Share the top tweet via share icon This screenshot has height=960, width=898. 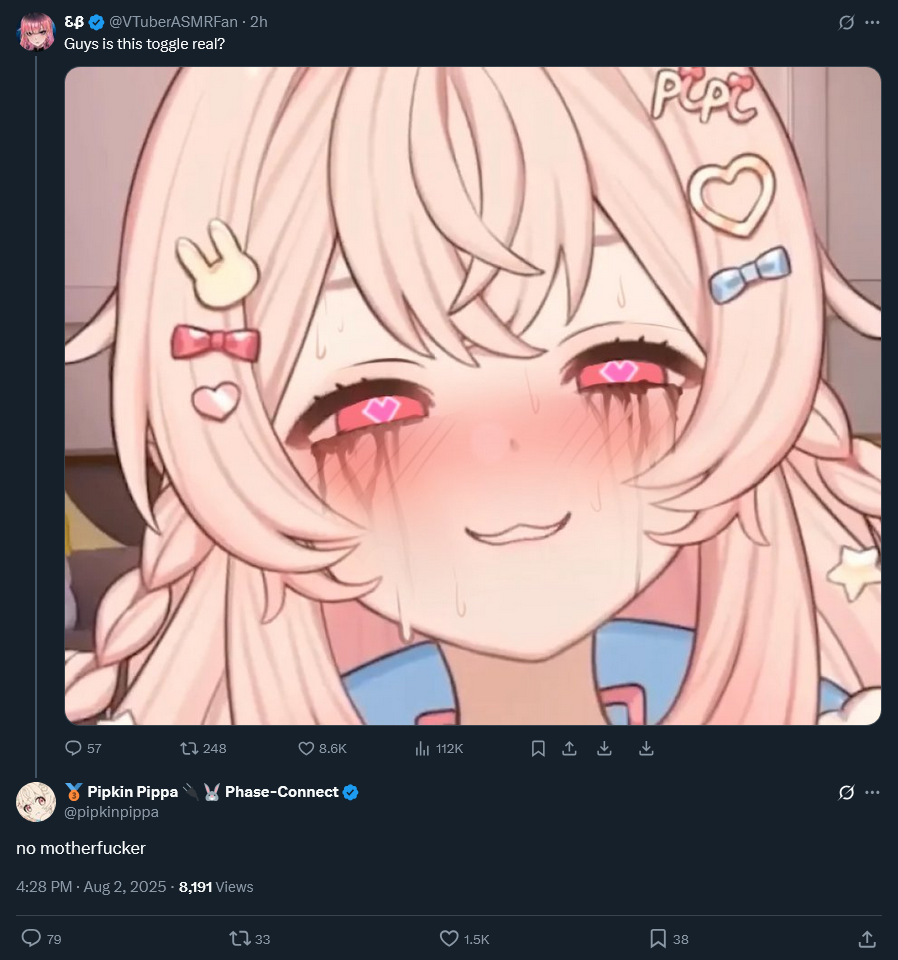tap(569, 748)
